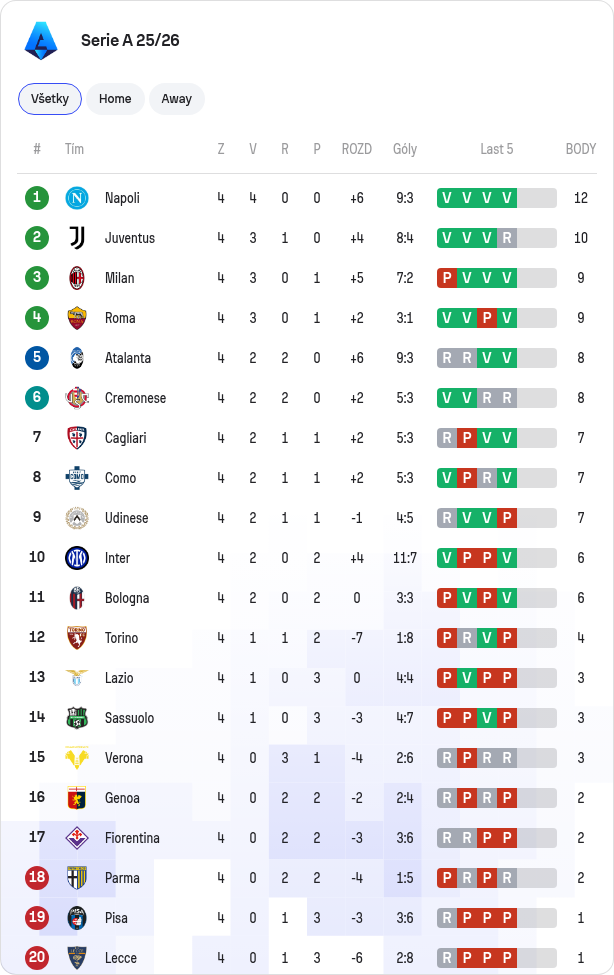
Task: Click the Inter team logo
Action: 77,558
